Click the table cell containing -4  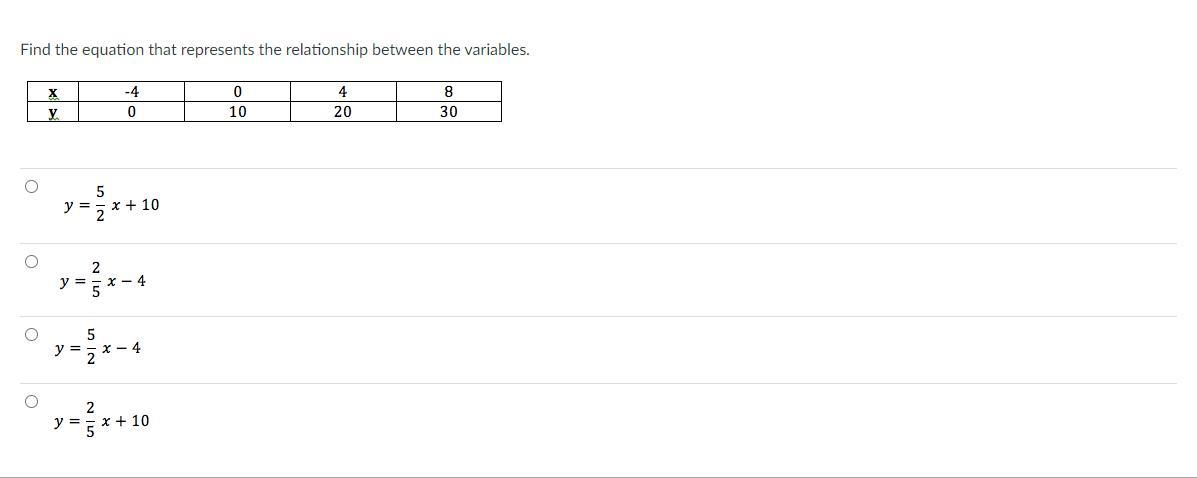(x=131, y=92)
